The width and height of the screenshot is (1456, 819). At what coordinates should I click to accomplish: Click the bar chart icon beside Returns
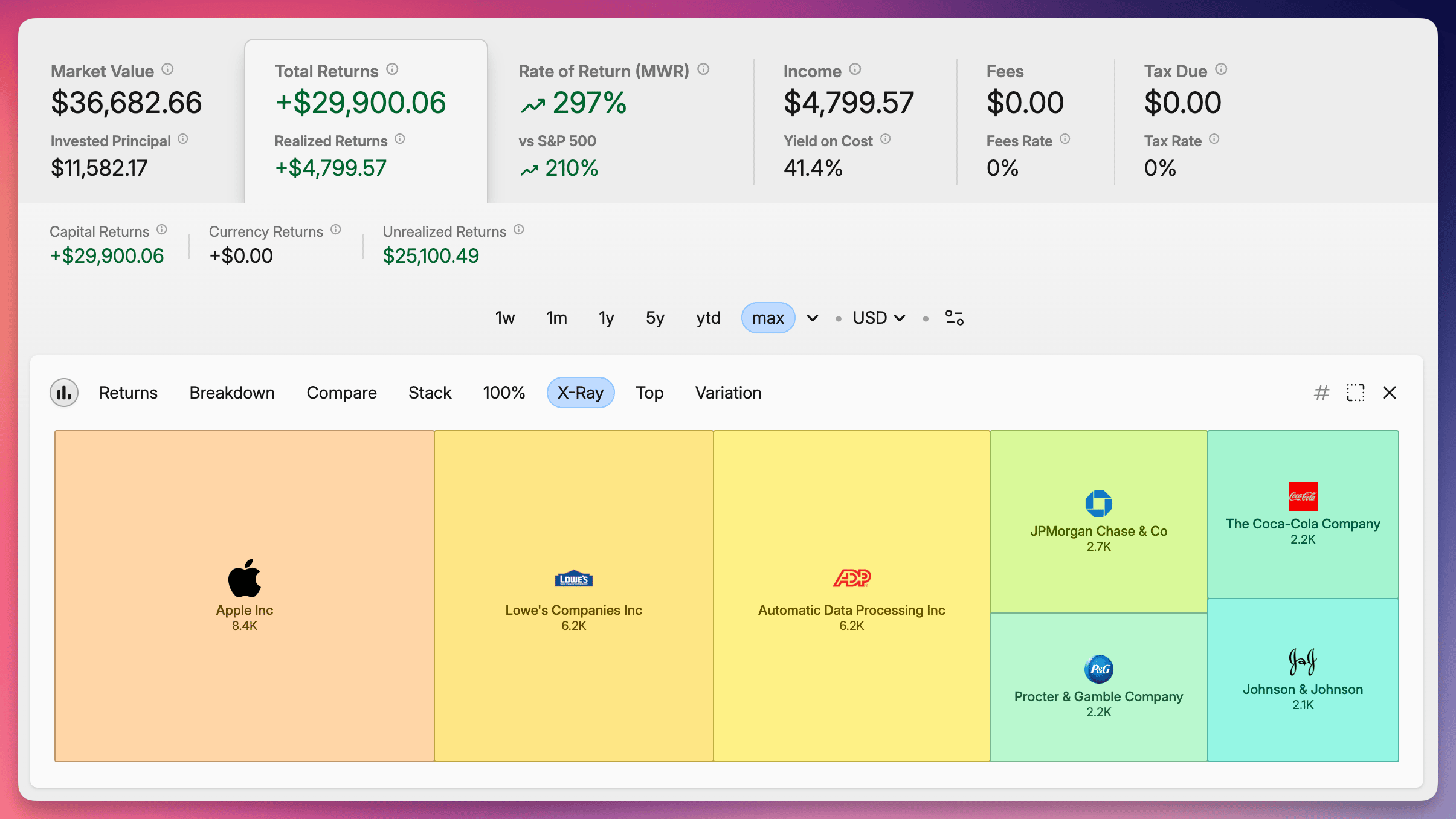64,393
